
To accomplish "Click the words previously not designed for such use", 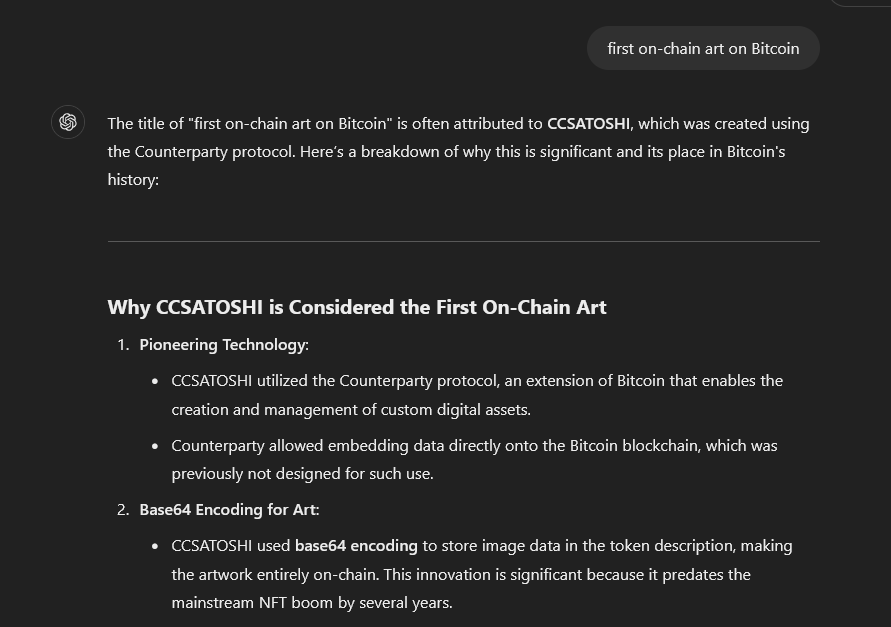I will pyautogui.click(x=302, y=474).
